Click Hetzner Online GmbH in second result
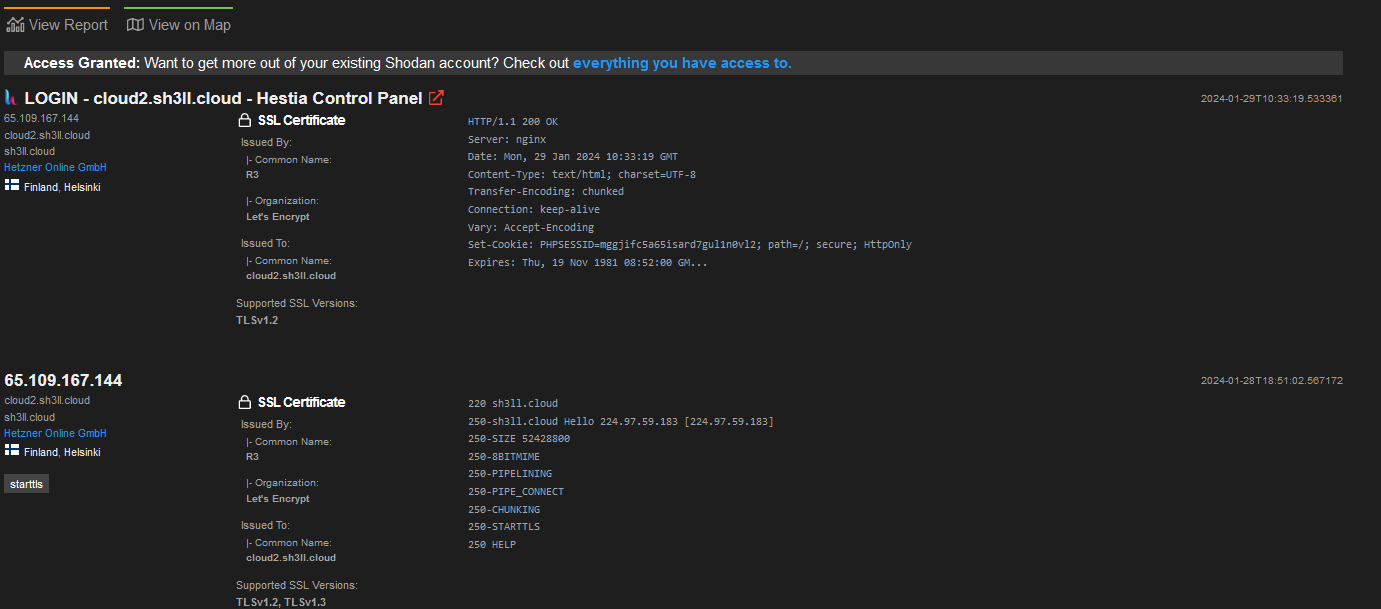The height and width of the screenshot is (609, 1381). pos(55,434)
